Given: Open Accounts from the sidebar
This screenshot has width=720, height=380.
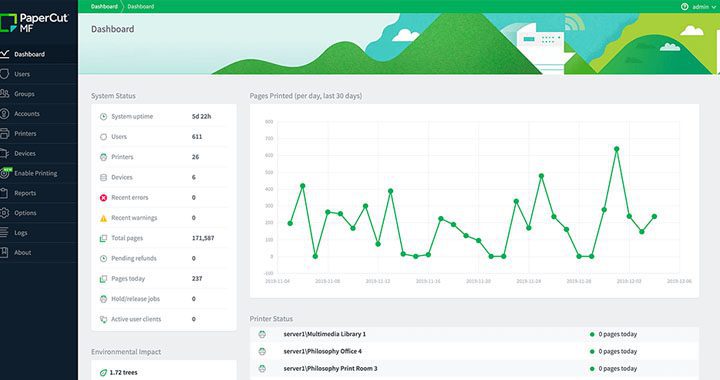Looking at the screenshot, I should pos(27,113).
